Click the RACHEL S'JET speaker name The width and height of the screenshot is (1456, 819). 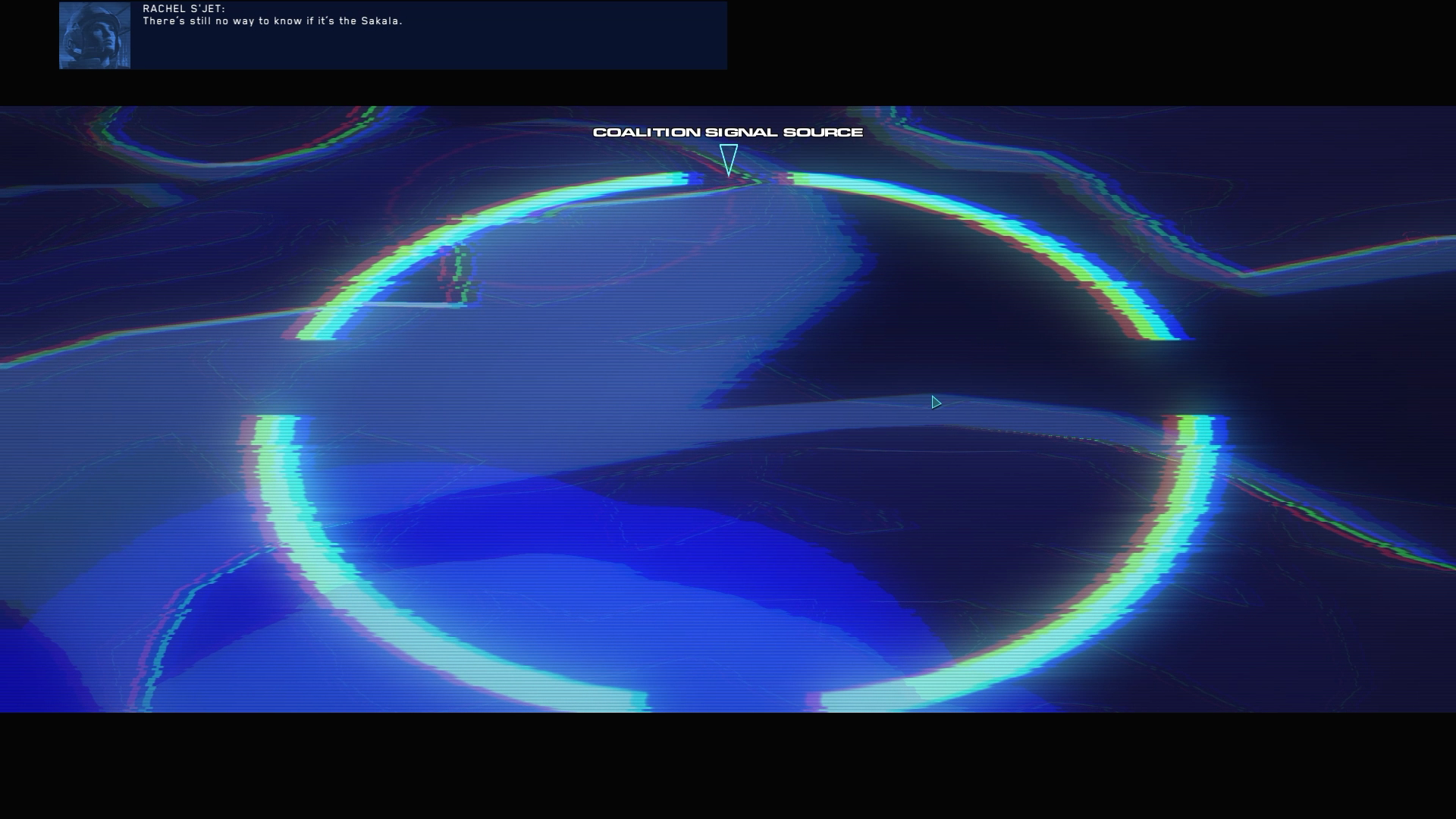pos(184,8)
